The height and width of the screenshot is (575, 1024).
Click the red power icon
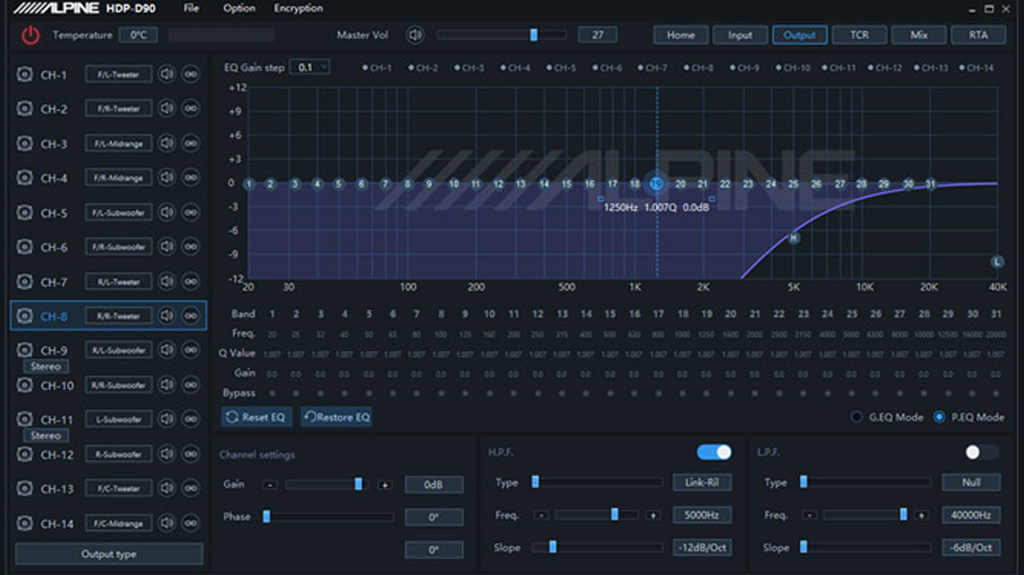pos(30,35)
